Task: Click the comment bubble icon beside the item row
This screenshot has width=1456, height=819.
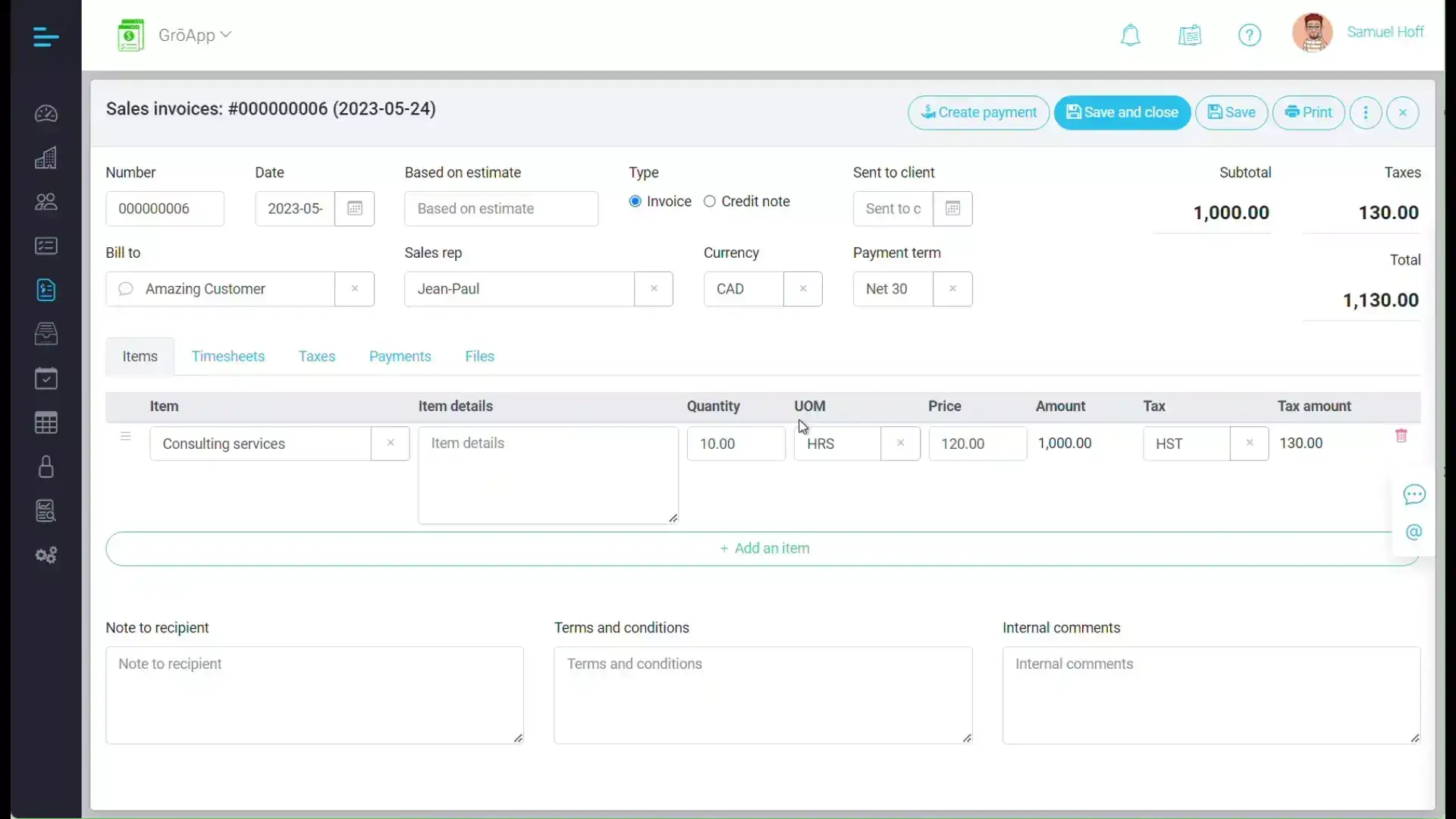Action: [1415, 494]
